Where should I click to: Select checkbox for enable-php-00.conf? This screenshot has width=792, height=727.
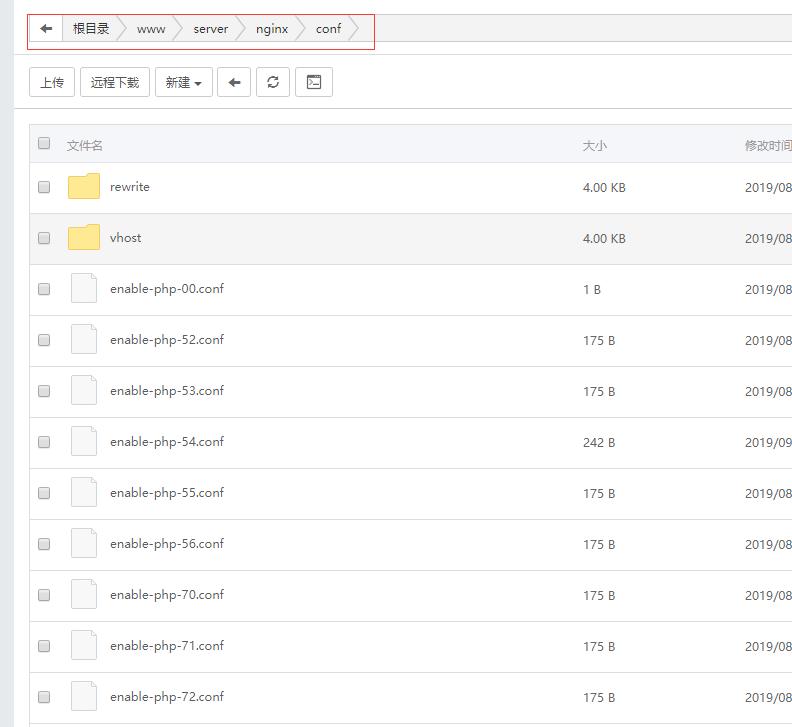[x=44, y=289]
